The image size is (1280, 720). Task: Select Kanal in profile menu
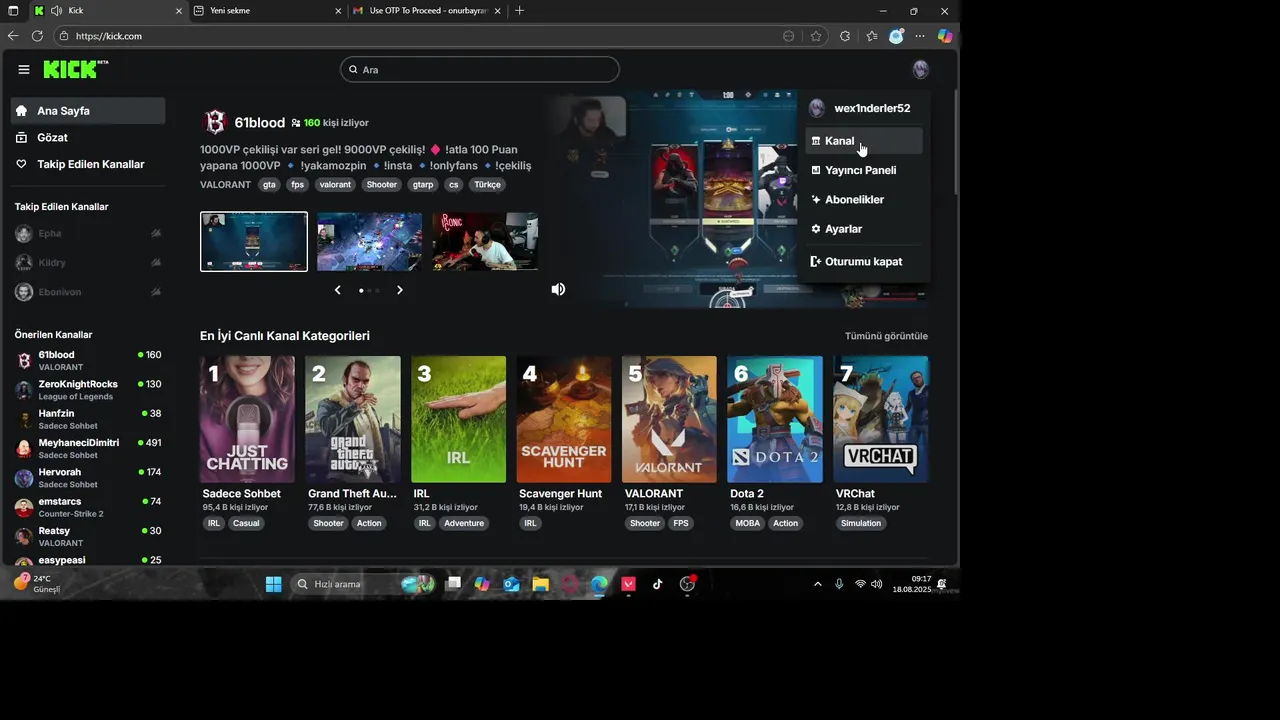(863, 141)
